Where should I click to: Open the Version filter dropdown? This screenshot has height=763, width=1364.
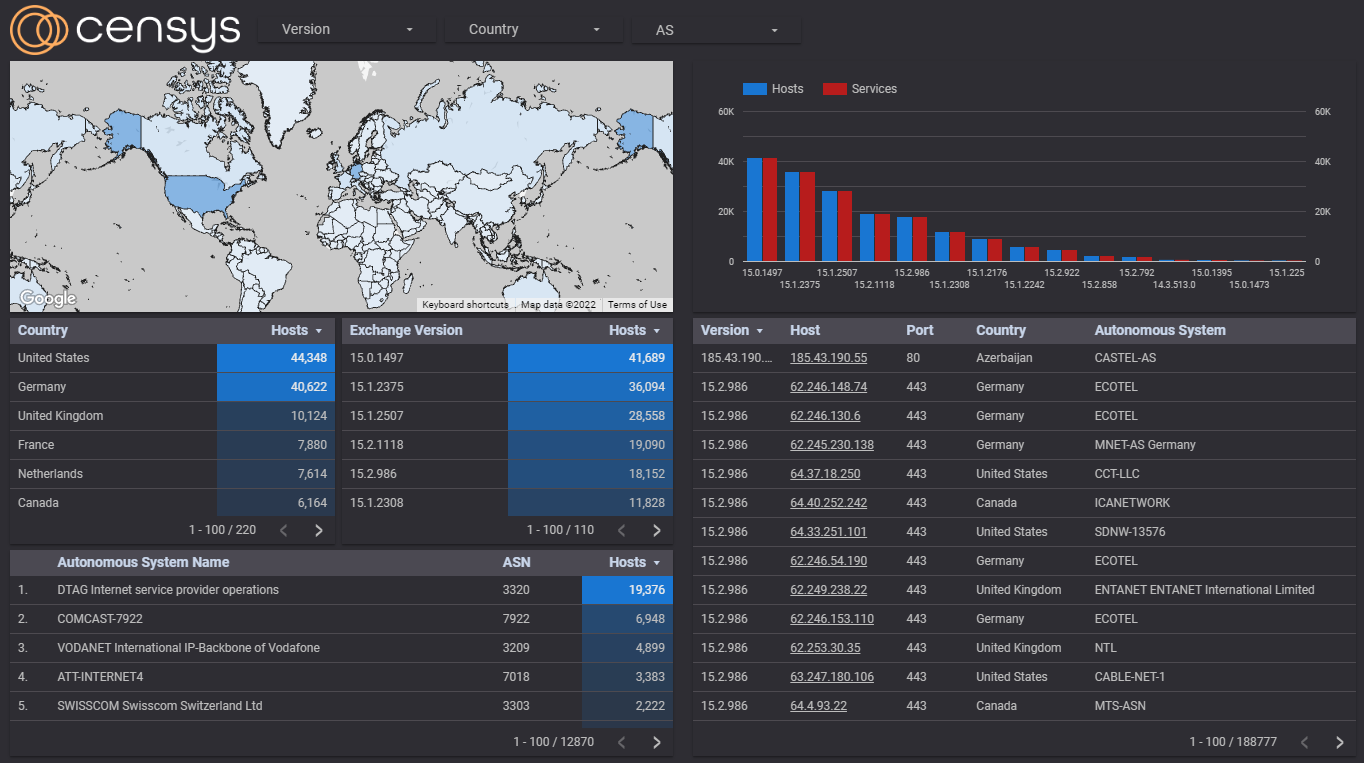(346, 29)
